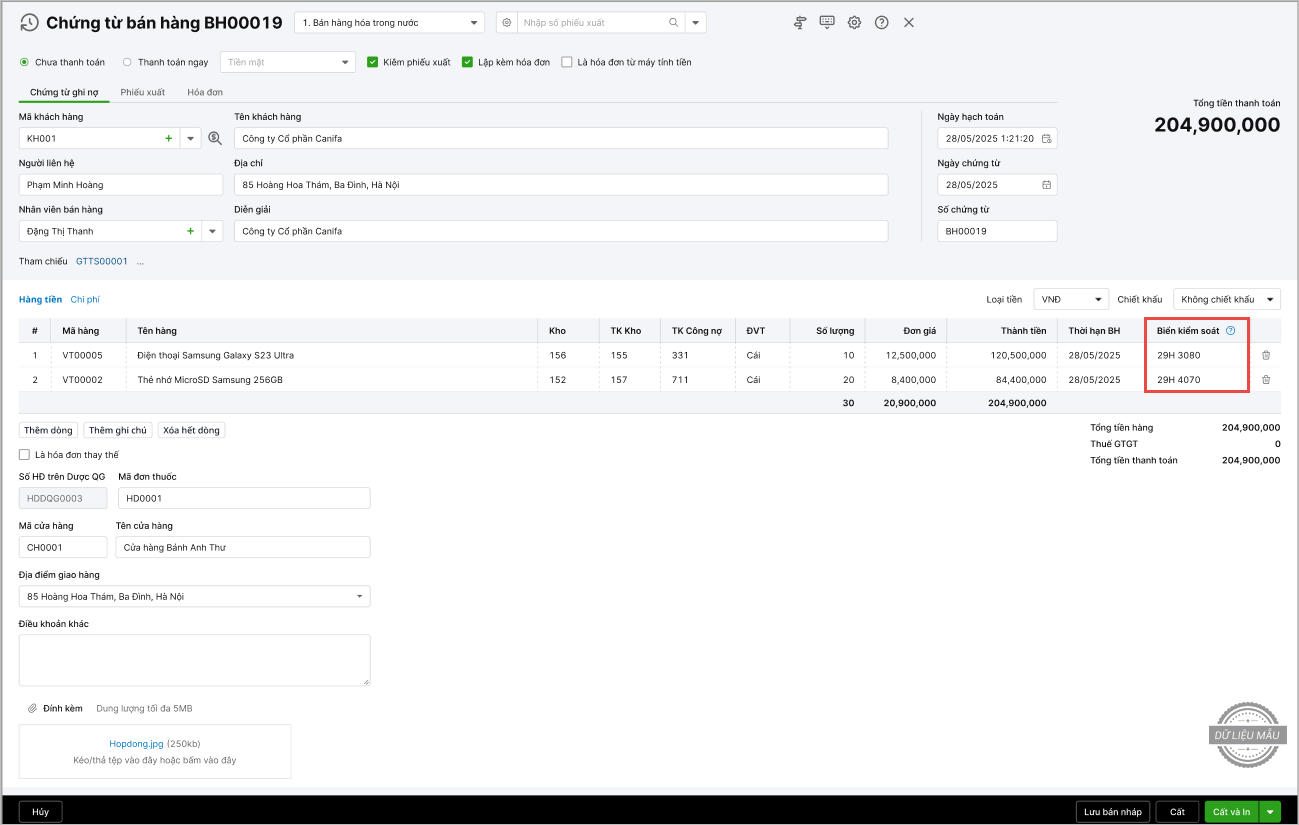Image resolution: width=1299 pixels, height=825 pixels.
Task: Switch to the Chi phí tab
Action: coord(85,299)
